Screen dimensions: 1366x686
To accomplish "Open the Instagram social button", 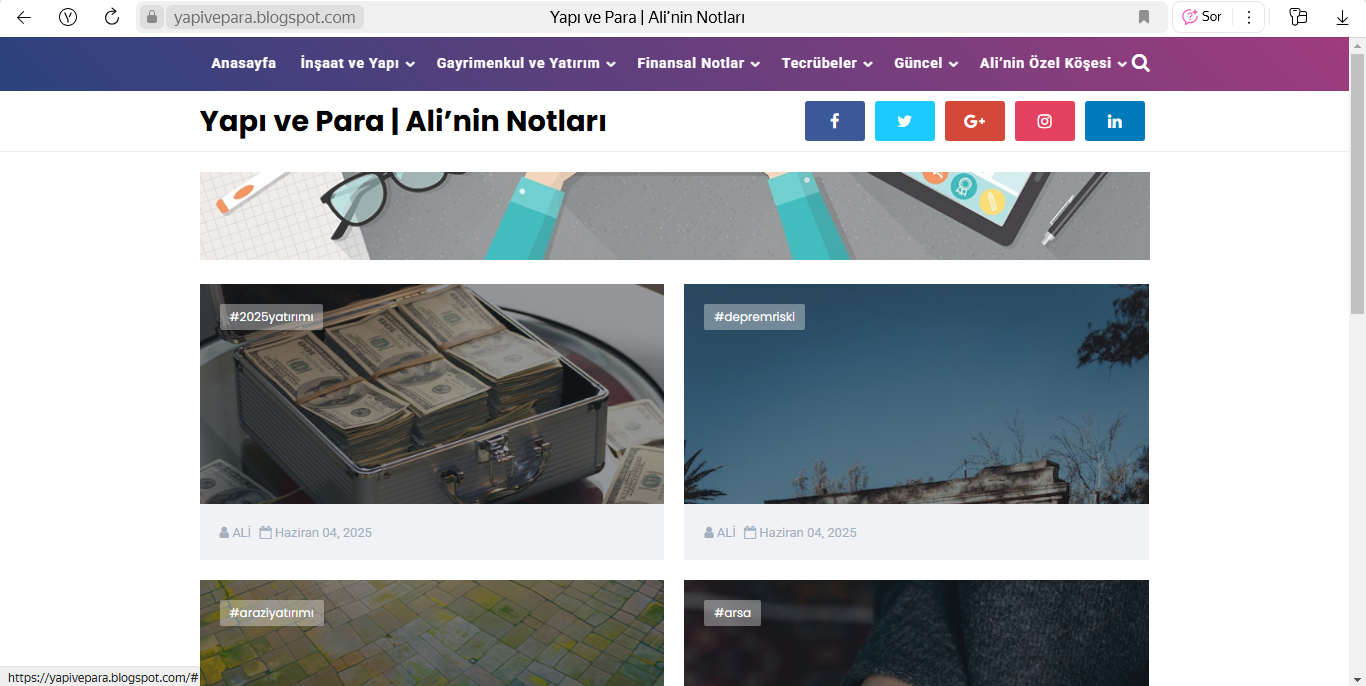I will click(x=1045, y=121).
